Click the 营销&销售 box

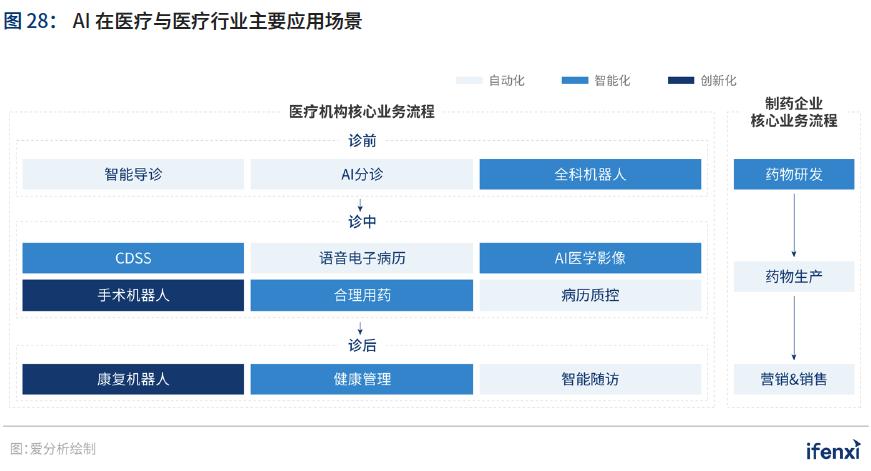(x=794, y=379)
